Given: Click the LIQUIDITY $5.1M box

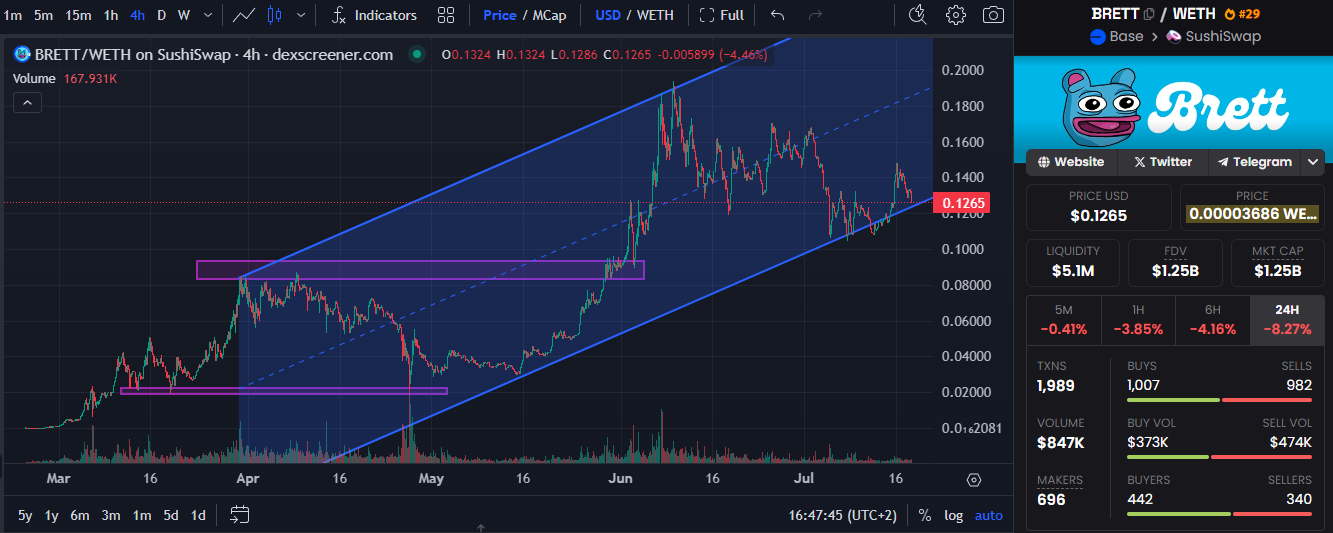Looking at the screenshot, I should [x=1073, y=262].
